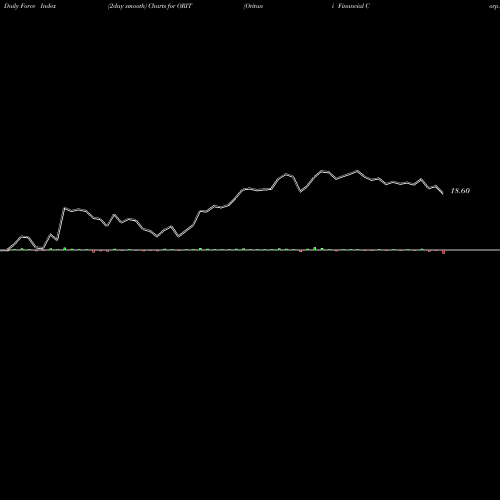500x500 pixels.
Task: Click the '(2day smooth) Charts for ORIT' text
Action: 150,6
